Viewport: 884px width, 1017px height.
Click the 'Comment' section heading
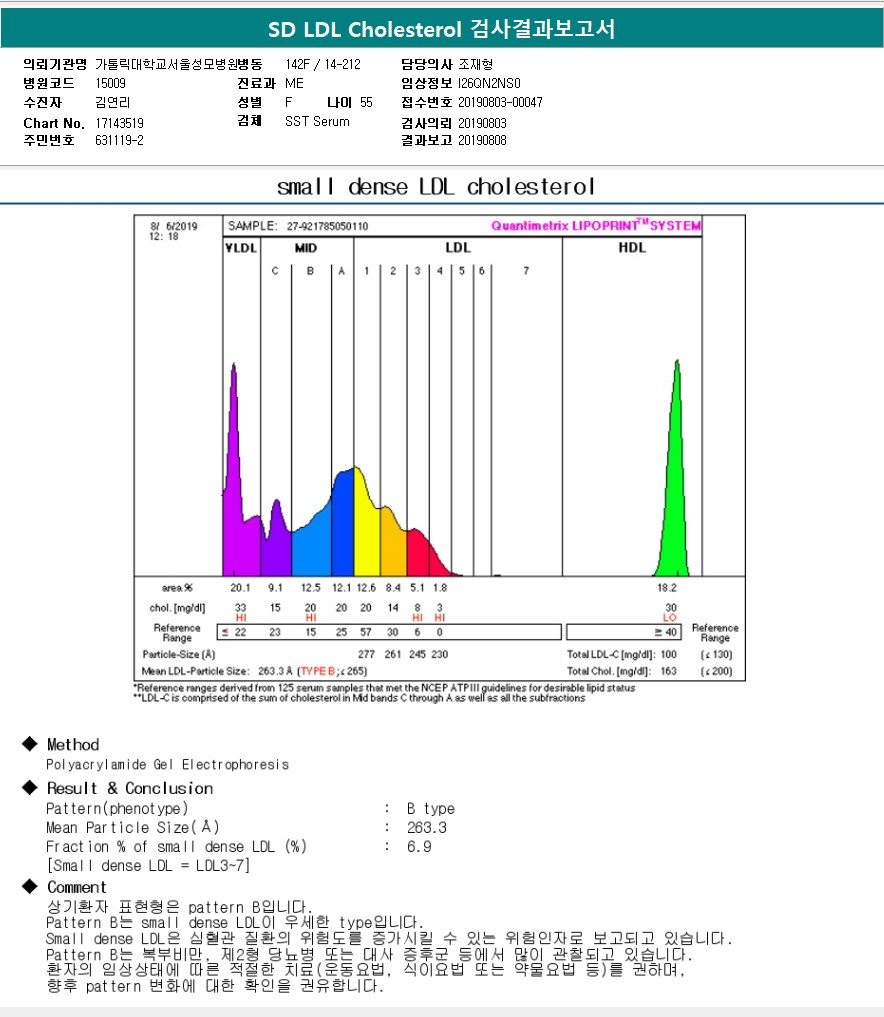point(77,887)
